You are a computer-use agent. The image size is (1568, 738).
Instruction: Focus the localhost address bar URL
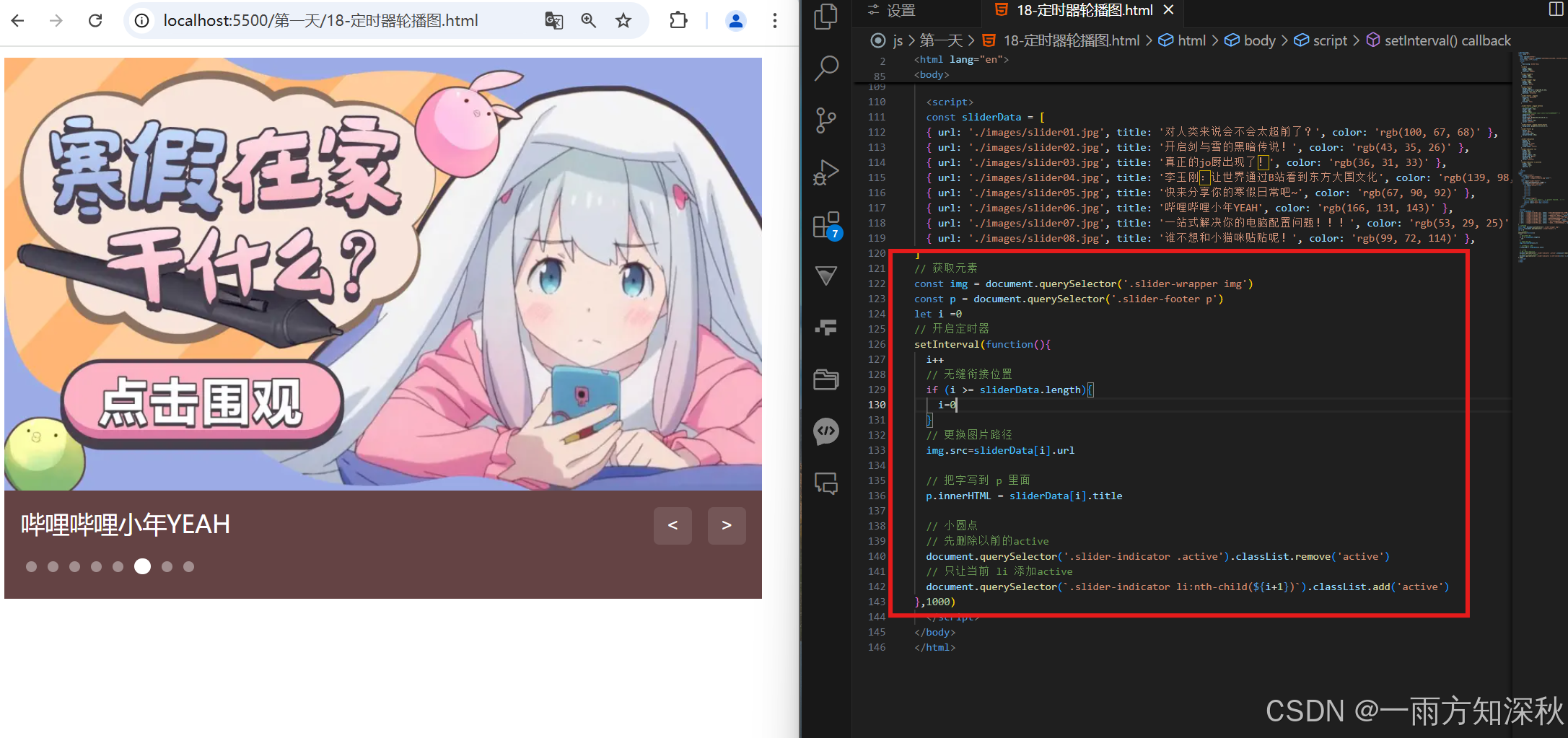click(x=320, y=21)
